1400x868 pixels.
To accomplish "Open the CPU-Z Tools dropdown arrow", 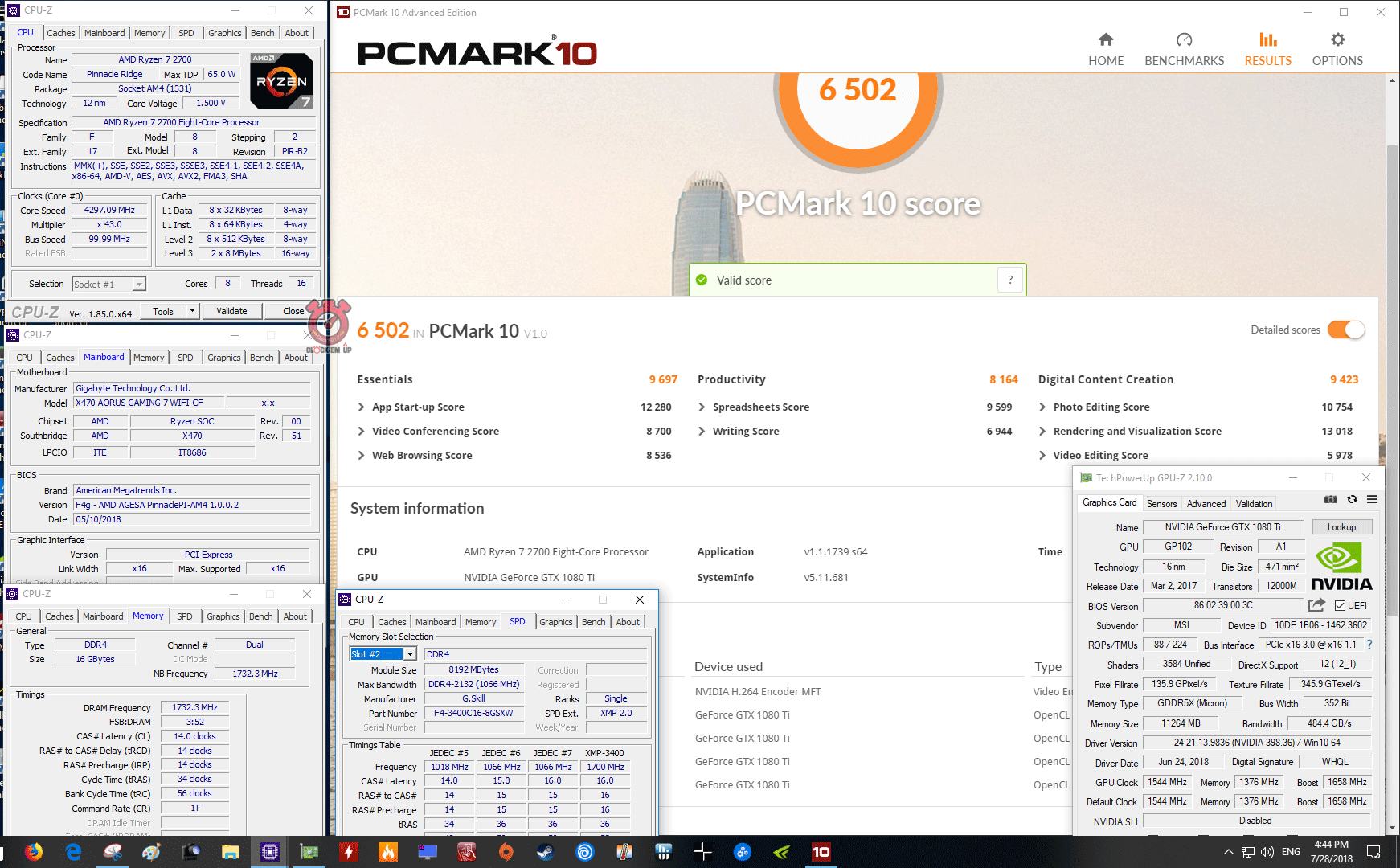I will [192, 311].
